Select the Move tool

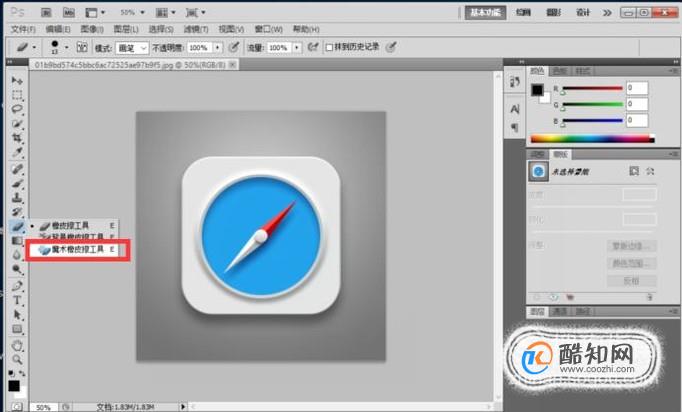17,80
